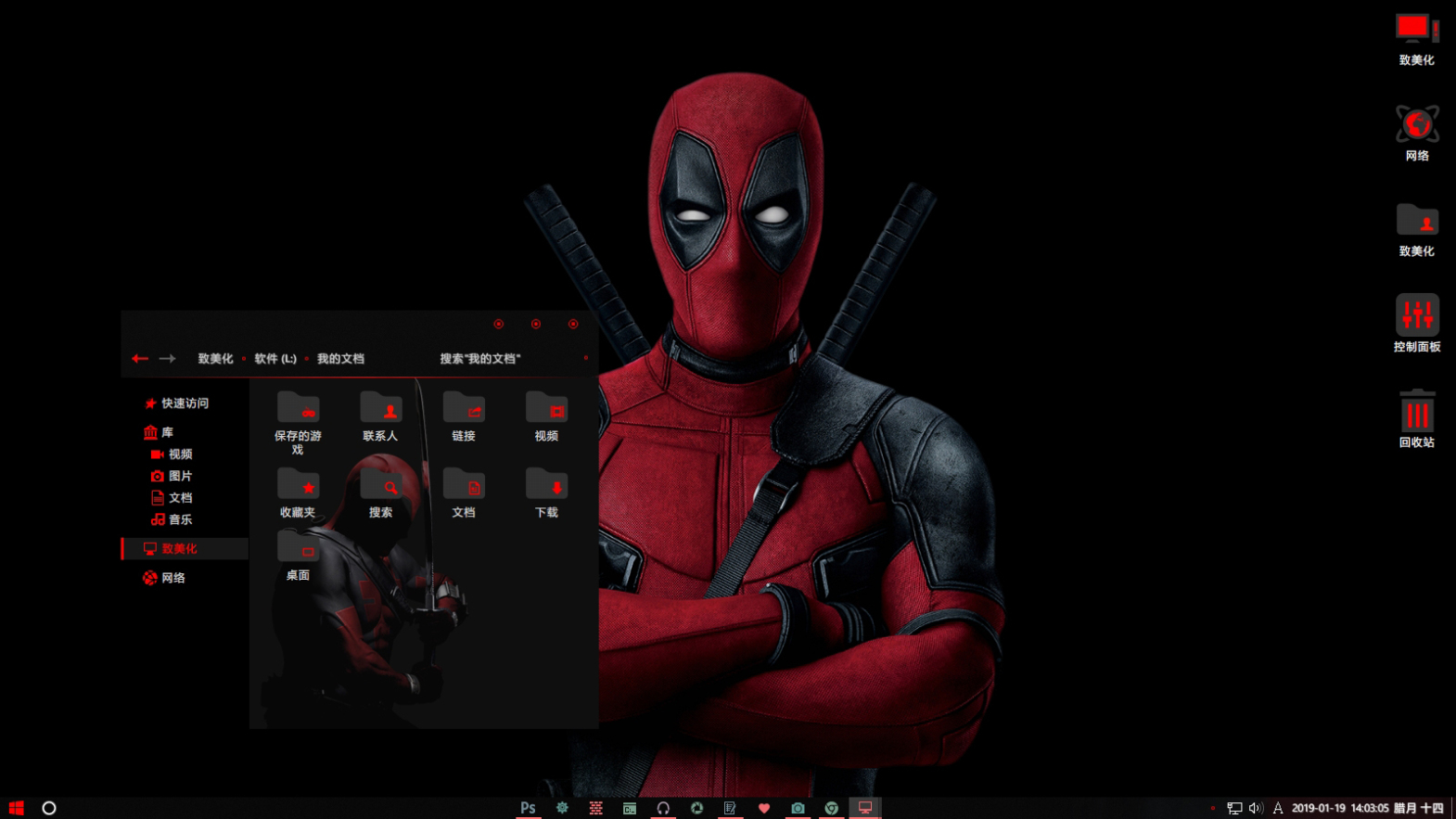Open the notepad-with-pen taskbar icon
This screenshot has width=1456, height=819.
[730, 808]
